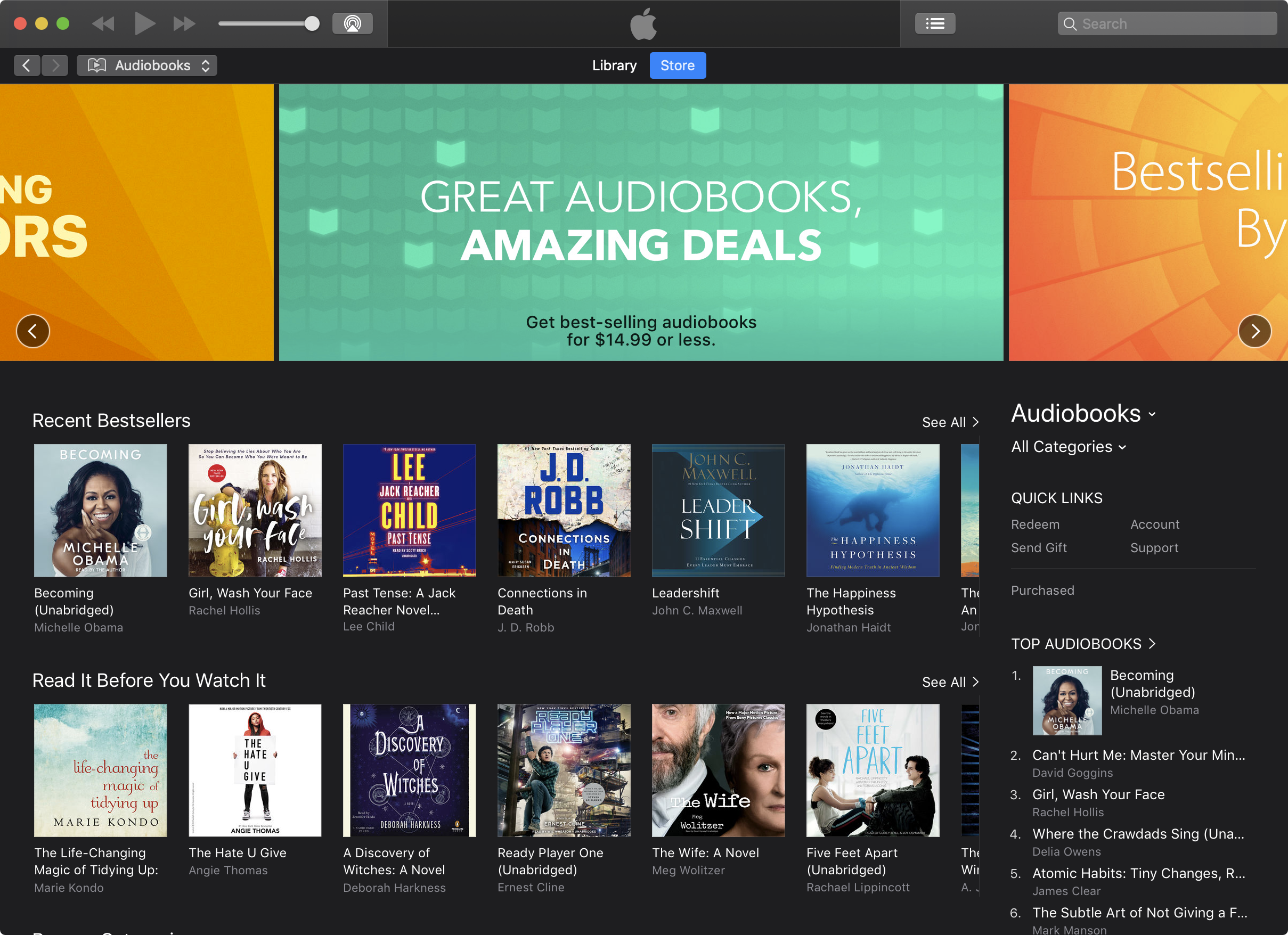Click the Redeem quick link
This screenshot has height=935, width=1288.
pos(1035,524)
